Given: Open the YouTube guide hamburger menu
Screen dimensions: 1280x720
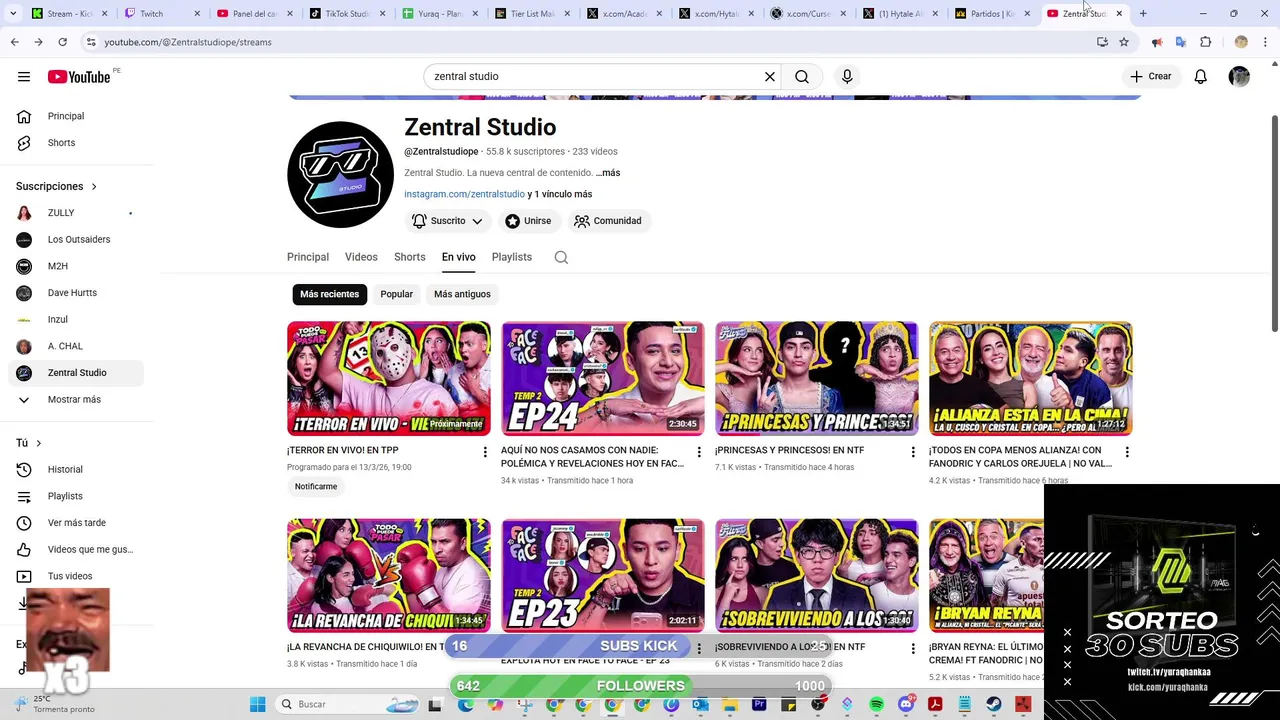Looking at the screenshot, I should (x=24, y=77).
